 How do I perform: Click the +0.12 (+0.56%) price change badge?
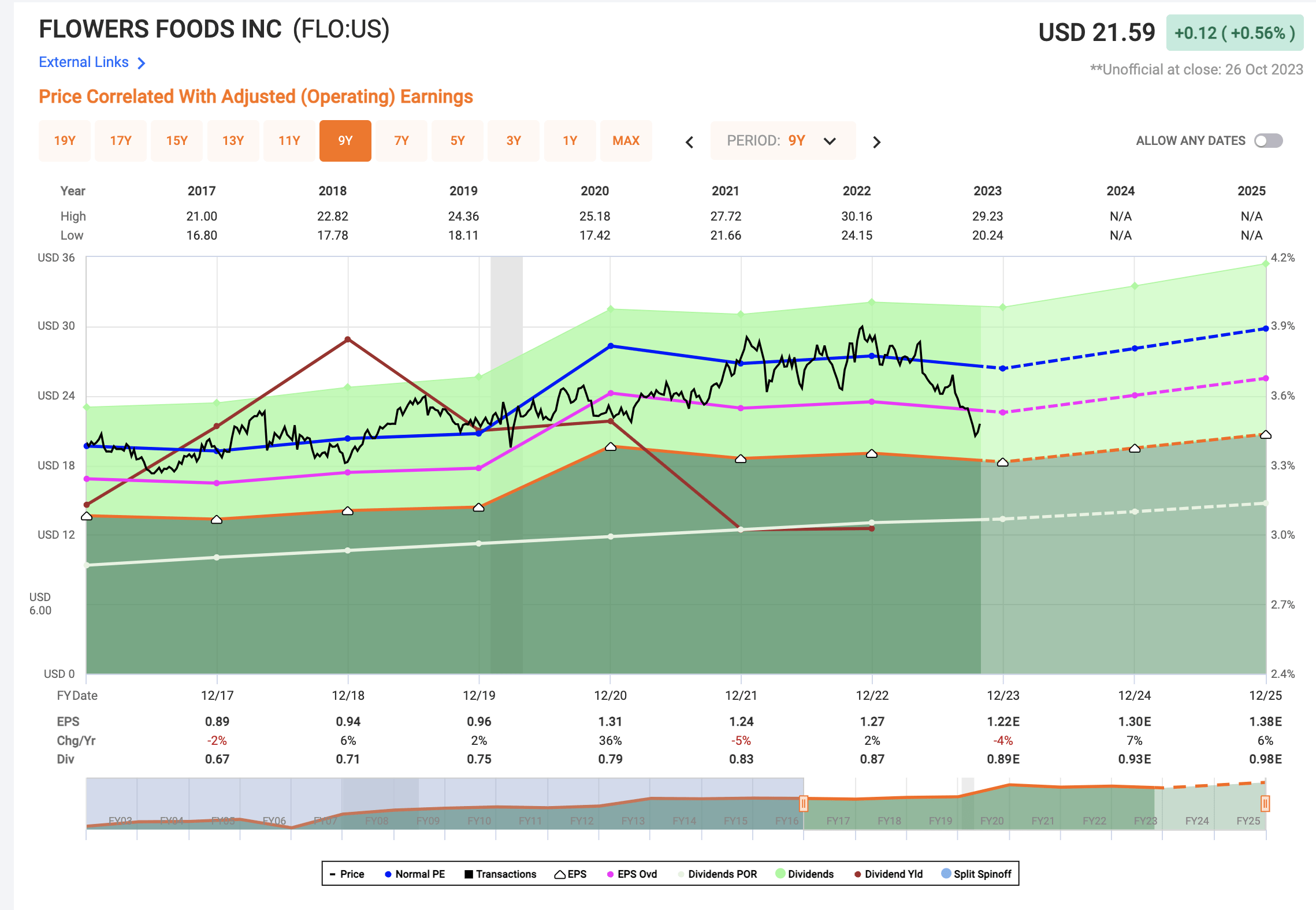(1235, 33)
